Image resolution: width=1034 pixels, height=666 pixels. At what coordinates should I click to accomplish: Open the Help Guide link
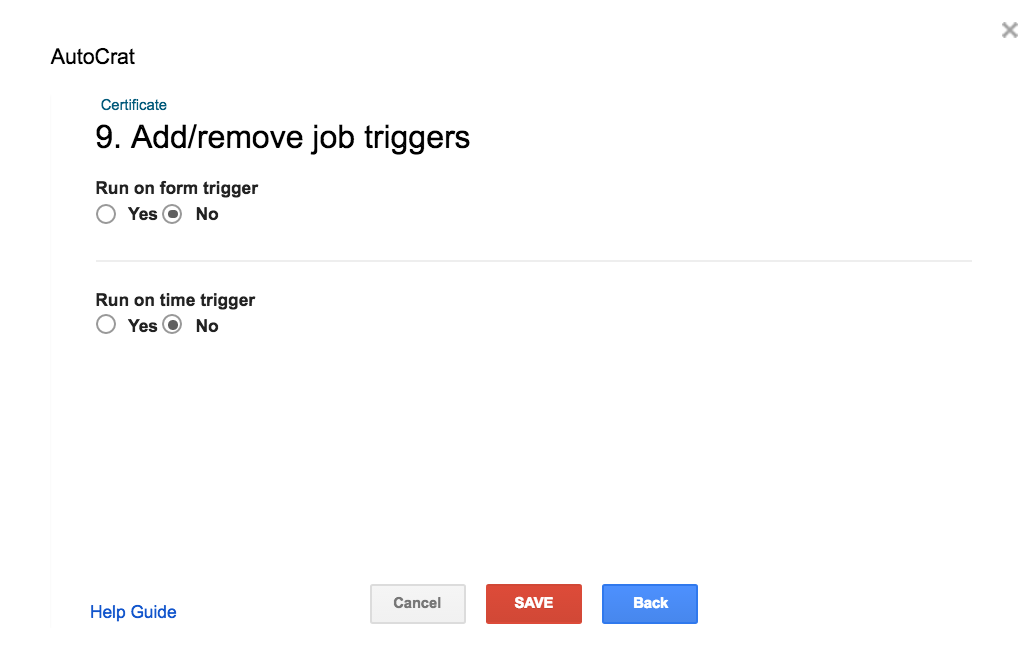(x=133, y=612)
